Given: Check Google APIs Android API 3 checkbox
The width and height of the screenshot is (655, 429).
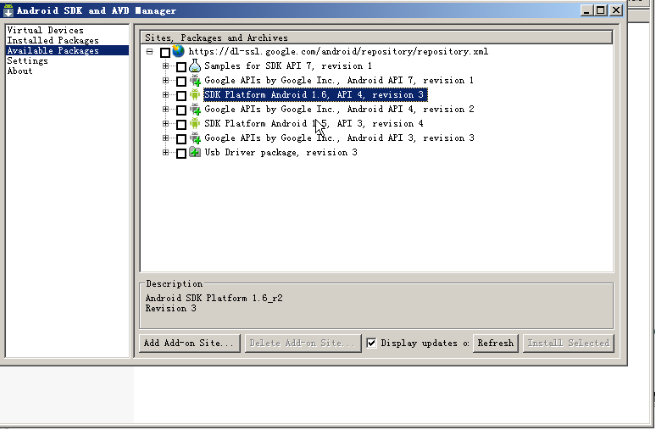Looking at the screenshot, I should pyautogui.click(x=181, y=139).
